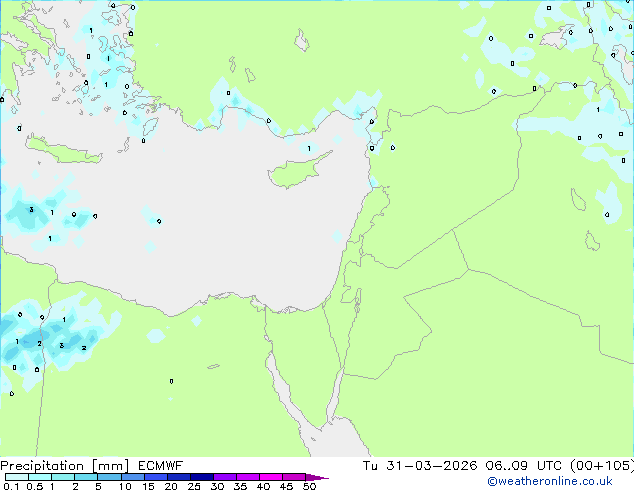Click the date 'Tu 31-03-2026' in footer
The height and width of the screenshot is (490, 634).
[420, 466]
